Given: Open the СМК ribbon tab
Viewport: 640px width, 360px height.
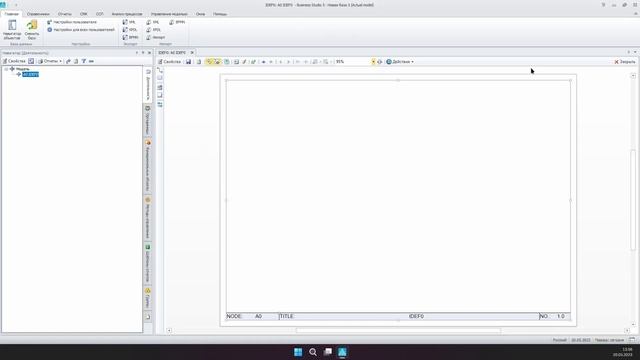Looking at the screenshot, I should pyautogui.click(x=84, y=14).
